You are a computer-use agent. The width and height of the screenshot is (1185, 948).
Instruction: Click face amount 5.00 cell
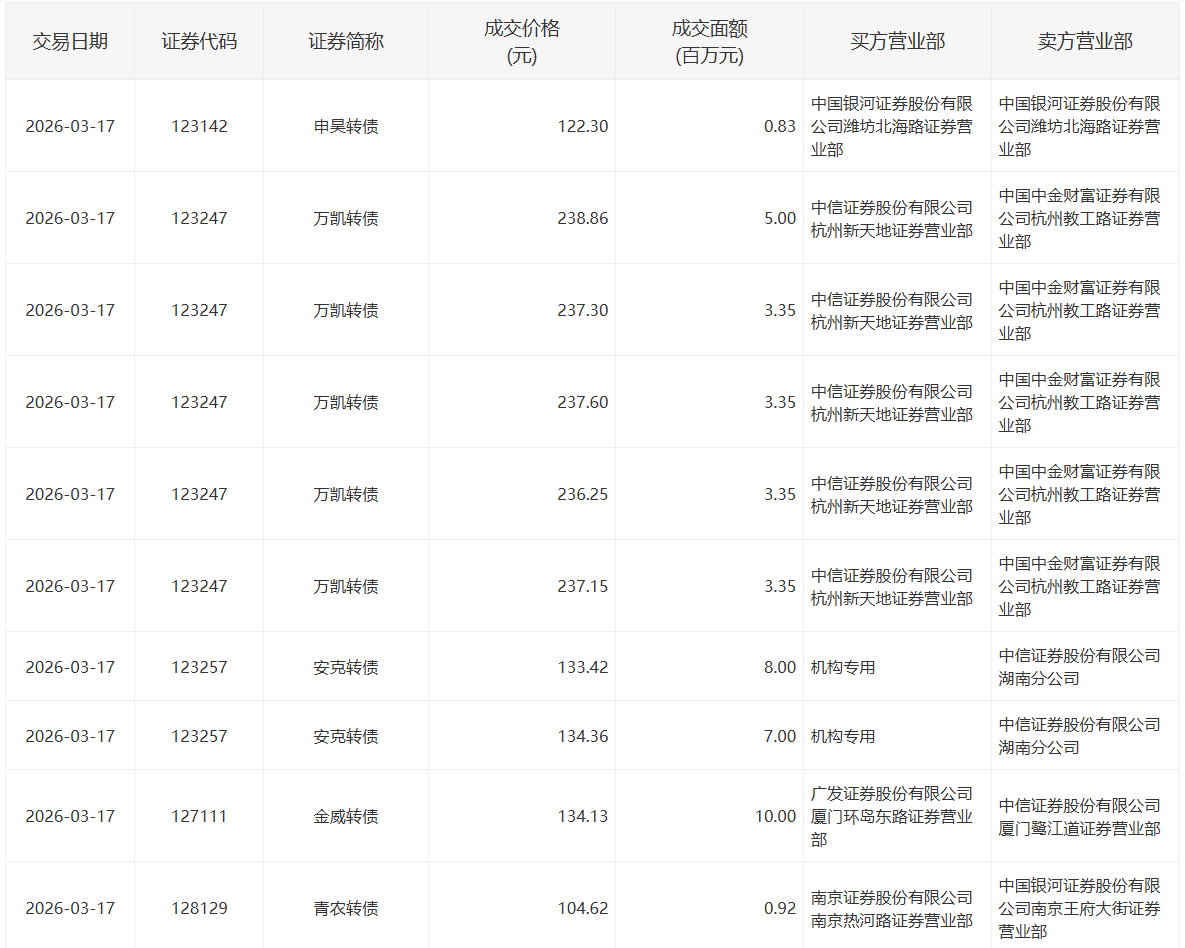[x=780, y=218]
